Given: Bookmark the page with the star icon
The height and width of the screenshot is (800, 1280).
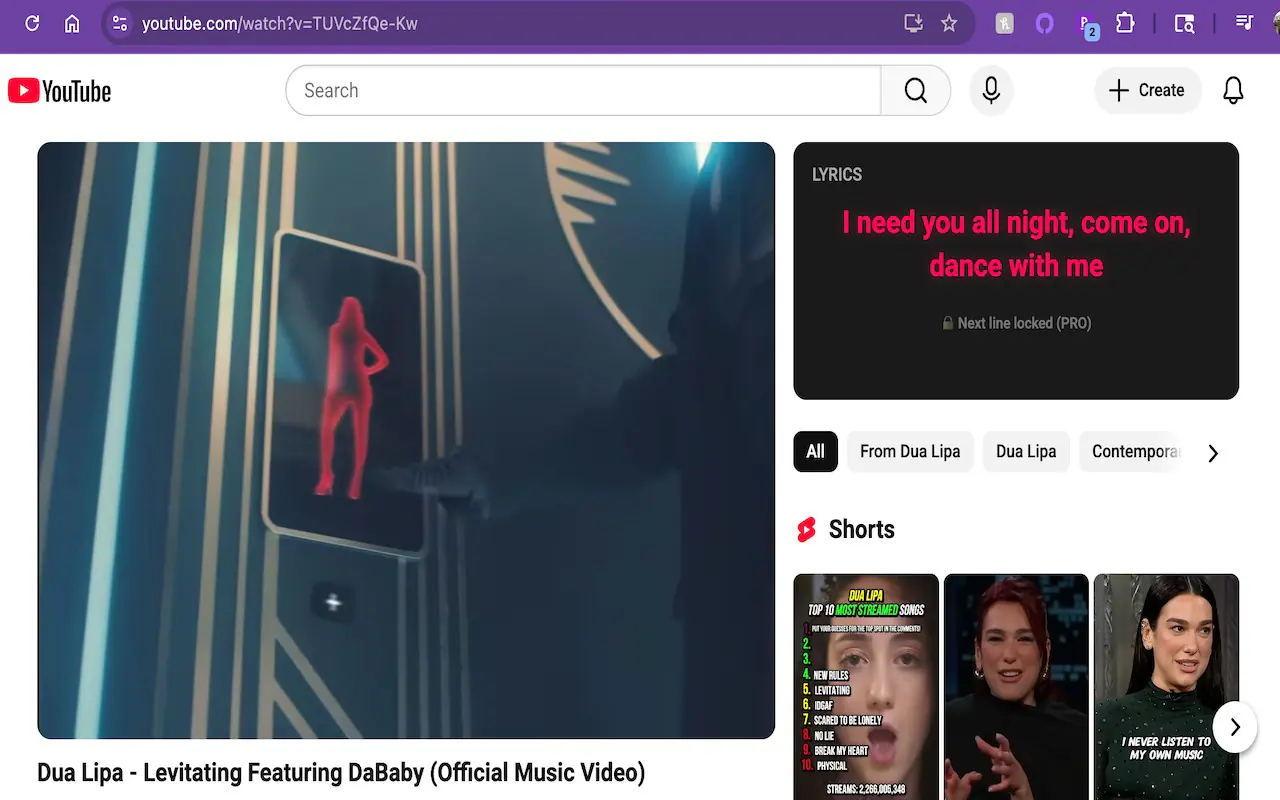Looking at the screenshot, I should [948, 23].
